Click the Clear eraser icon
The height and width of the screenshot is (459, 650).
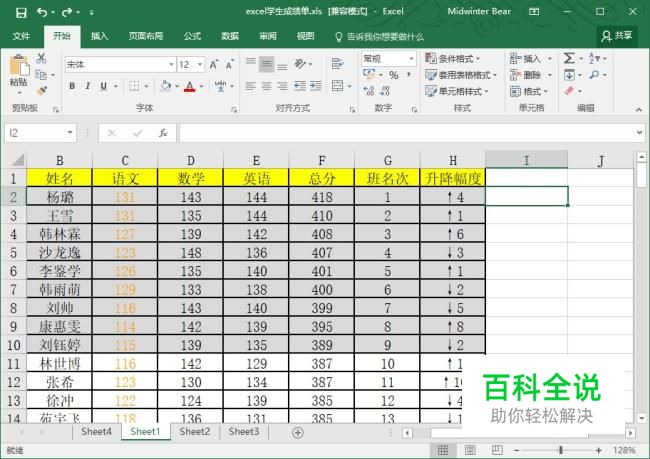[569, 91]
